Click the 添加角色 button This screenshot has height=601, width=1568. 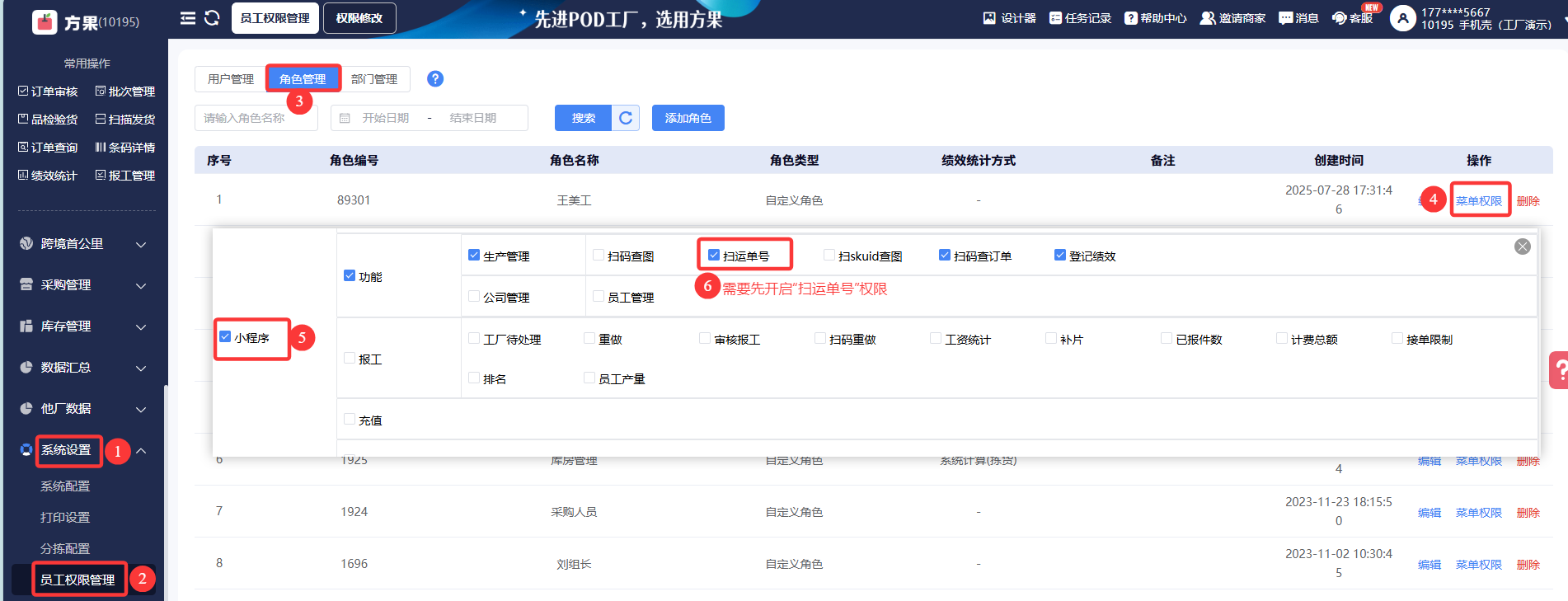point(688,118)
